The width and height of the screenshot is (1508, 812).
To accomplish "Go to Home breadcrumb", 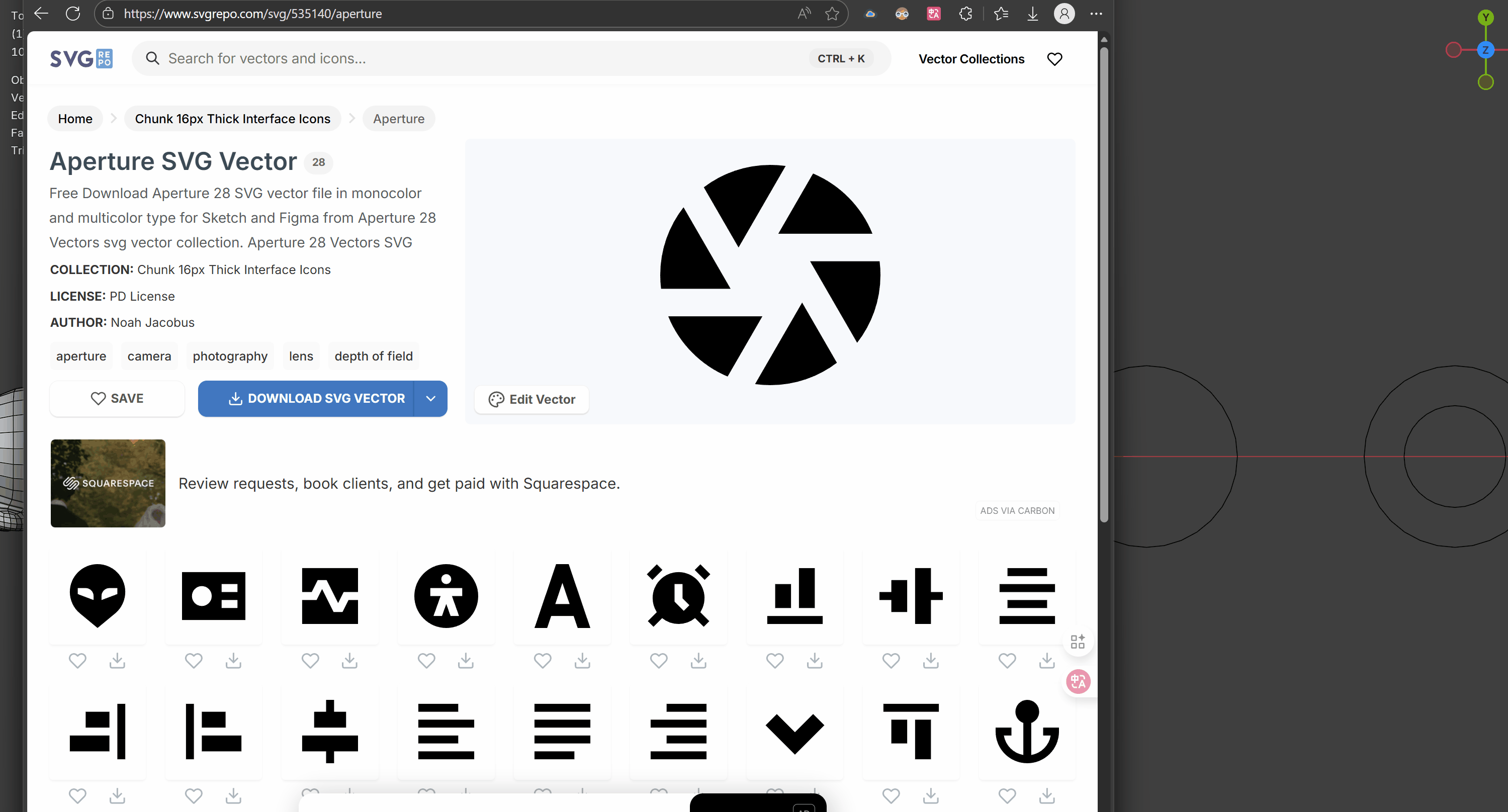I will pyautogui.click(x=75, y=119).
